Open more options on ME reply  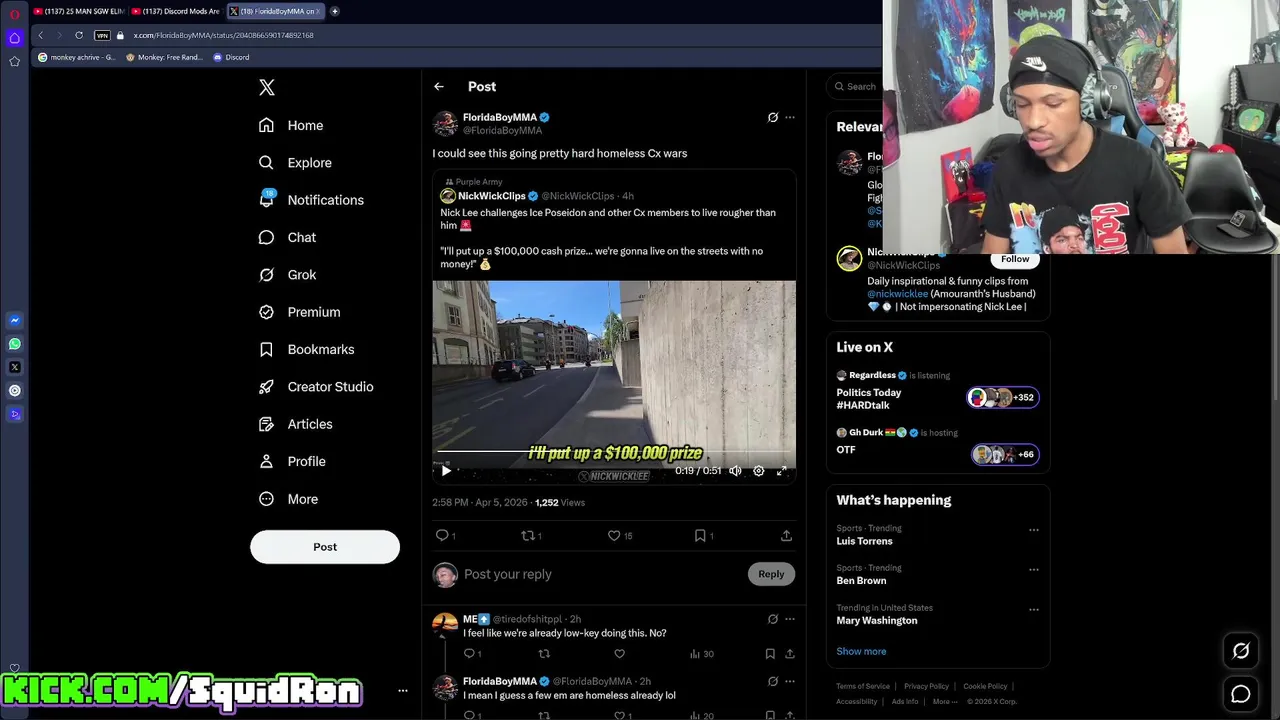pyautogui.click(x=790, y=619)
